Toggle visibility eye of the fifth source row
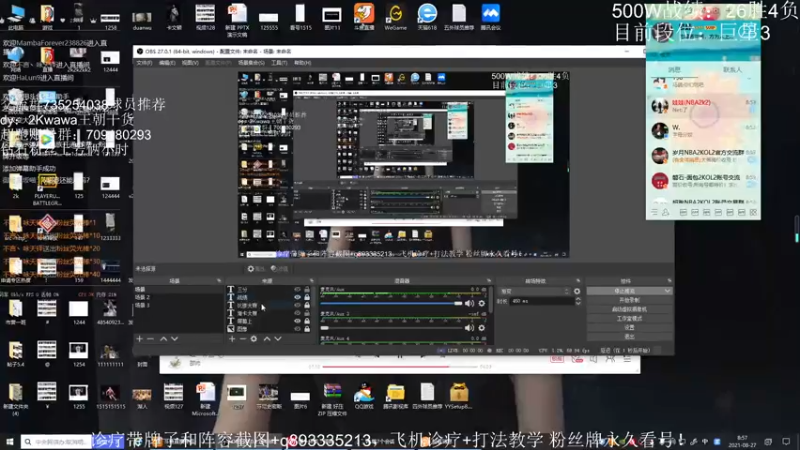Image resolution: width=800 pixels, height=450 pixels. 297,321
